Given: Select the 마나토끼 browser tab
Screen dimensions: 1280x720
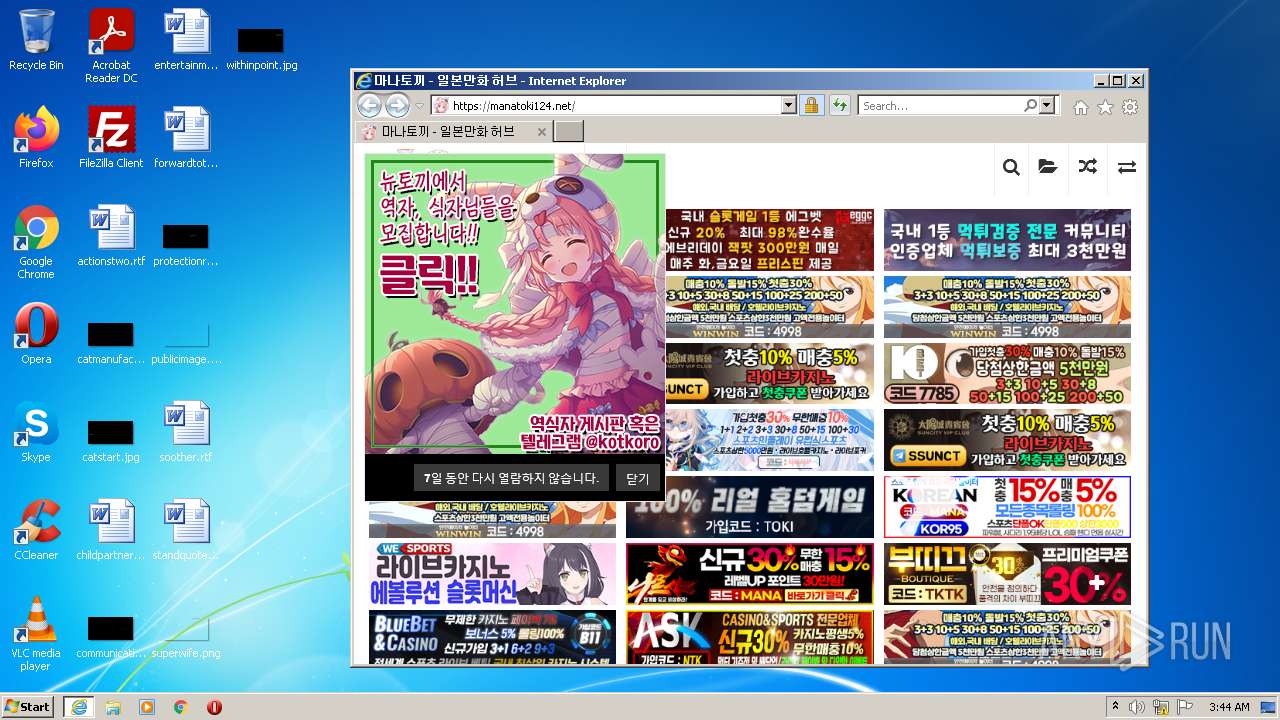Looking at the screenshot, I should 455,131.
